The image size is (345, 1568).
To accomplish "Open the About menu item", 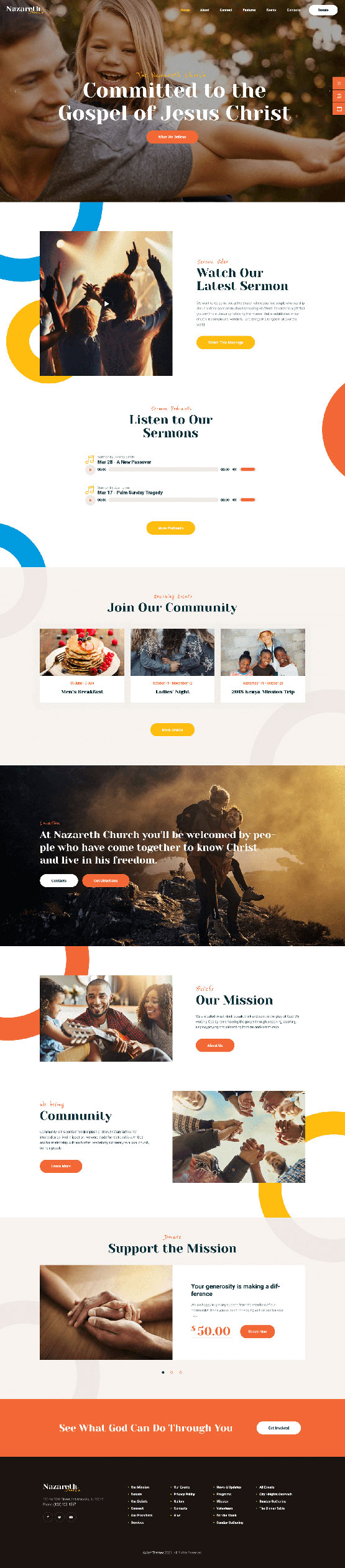I will point(205,10).
